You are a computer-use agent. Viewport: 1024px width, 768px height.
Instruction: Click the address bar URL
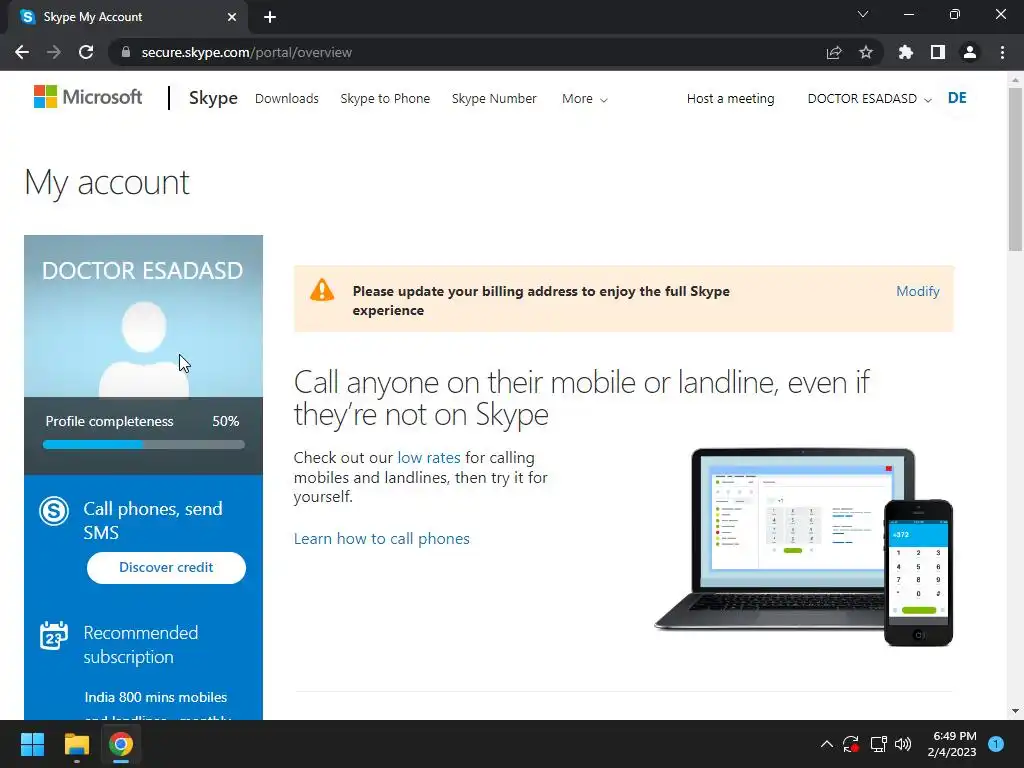coord(247,52)
